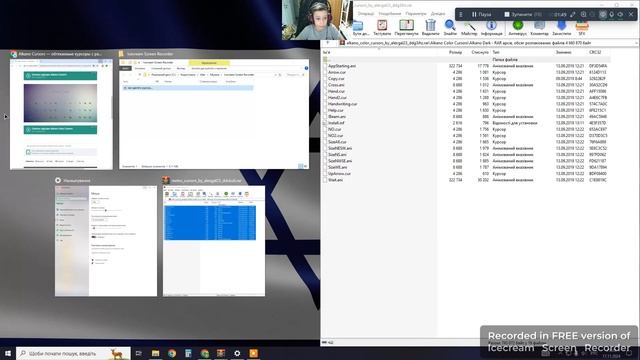Switch to the WinRAR archive window thumbnail
The height and width of the screenshot is (360, 640).
214,241
